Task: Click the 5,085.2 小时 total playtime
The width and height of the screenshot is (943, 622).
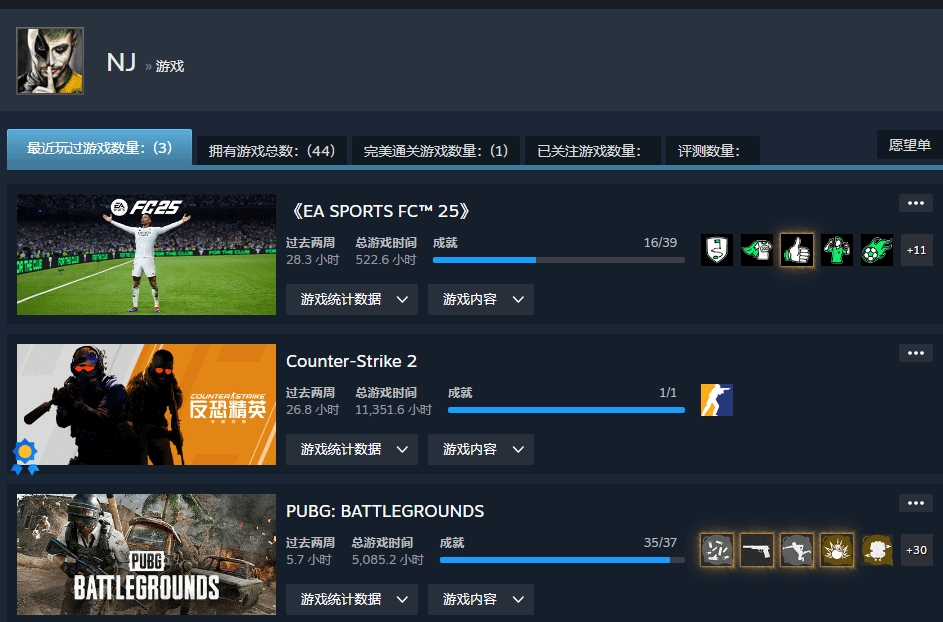Action: tap(388, 560)
